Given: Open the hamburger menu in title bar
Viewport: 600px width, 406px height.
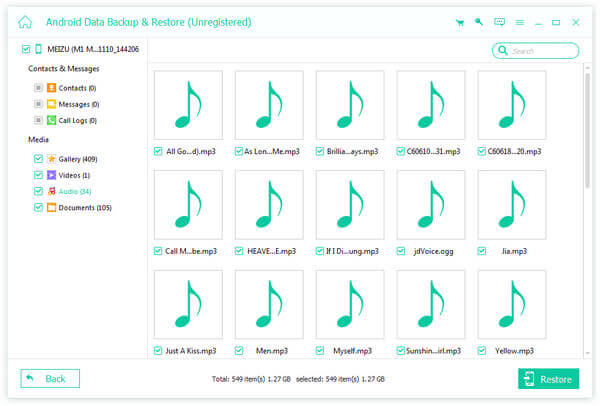Looking at the screenshot, I should (x=520, y=21).
